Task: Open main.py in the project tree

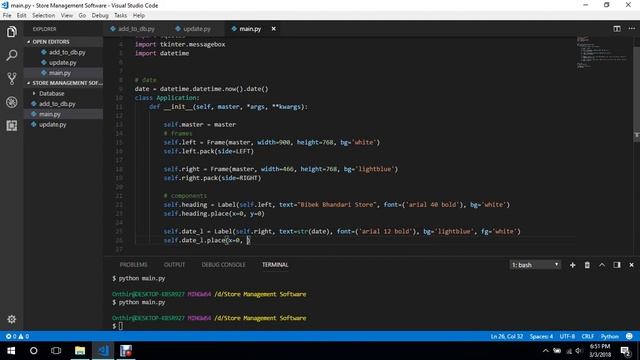Action: tap(50, 114)
